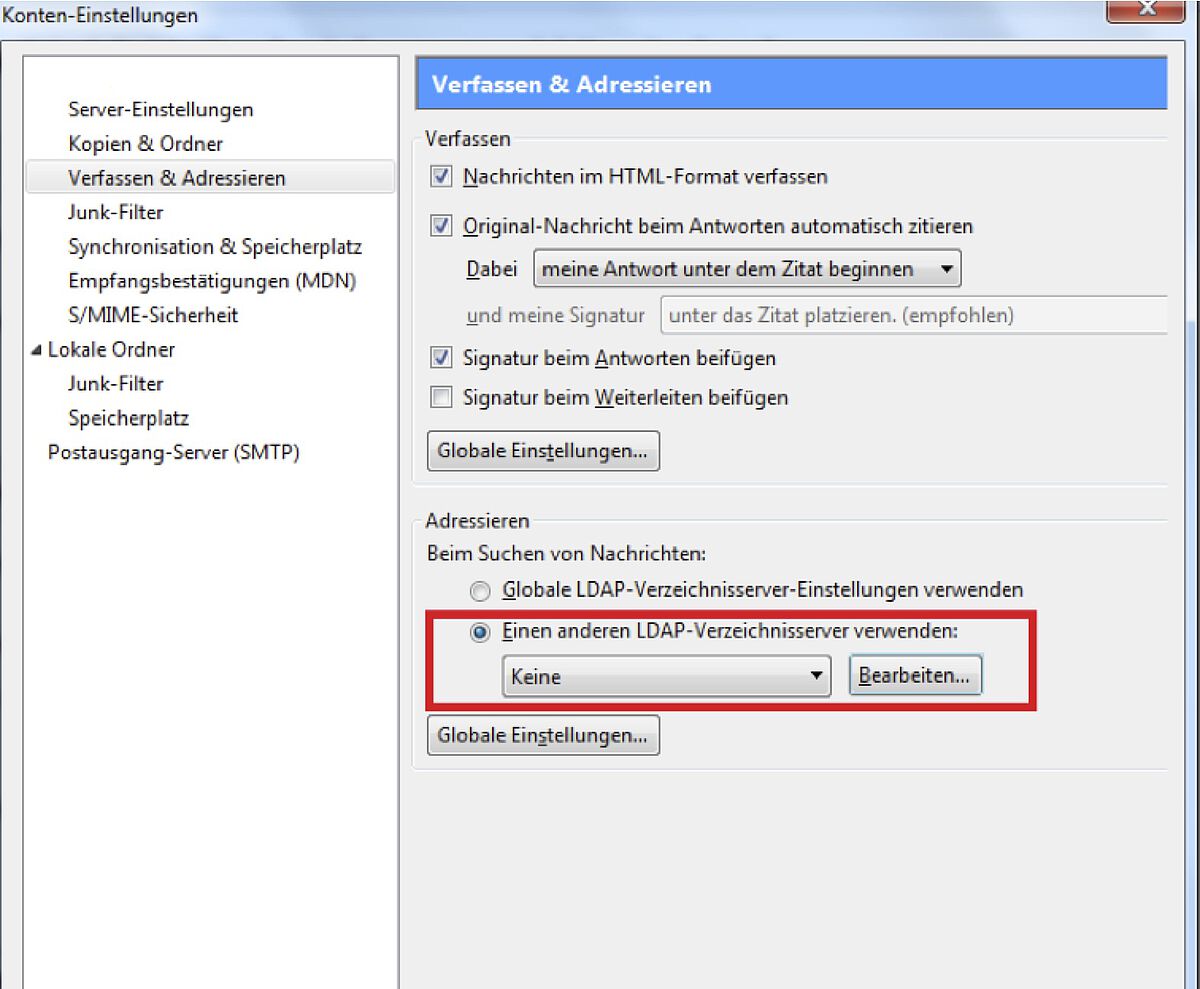Toggle Nachrichten im HTML-Format verfassen checkbox
The width and height of the screenshot is (1200, 989).
tap(441, 177)
